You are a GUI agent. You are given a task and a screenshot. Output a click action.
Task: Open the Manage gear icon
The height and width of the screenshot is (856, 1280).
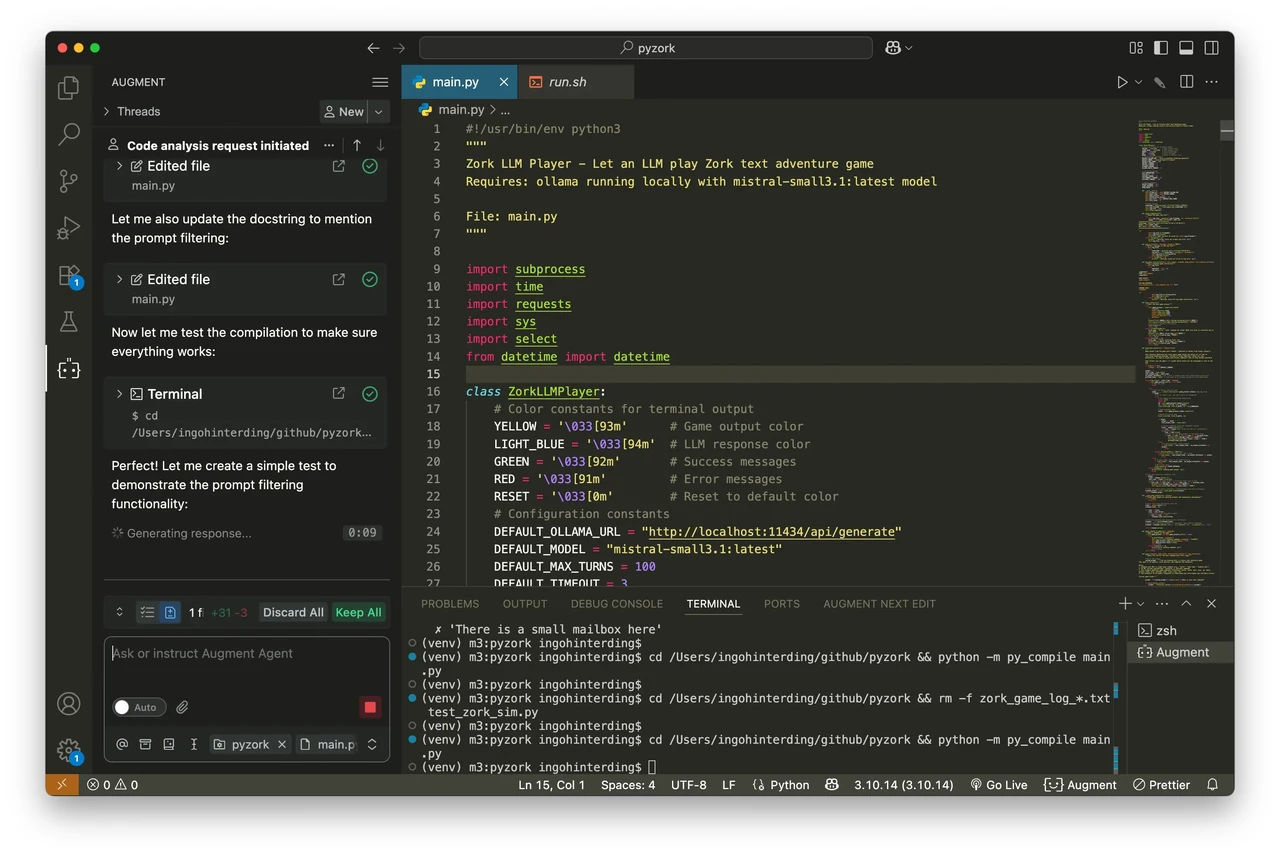pos(69,750)
